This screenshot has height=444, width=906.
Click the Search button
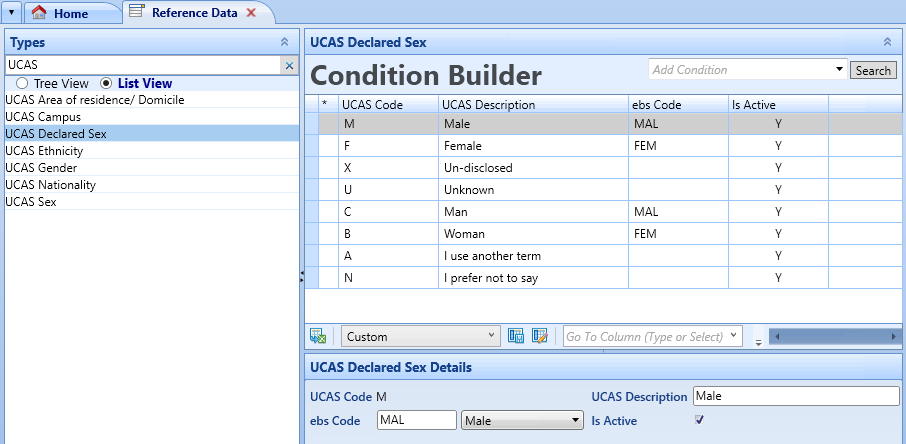point(873,71)
